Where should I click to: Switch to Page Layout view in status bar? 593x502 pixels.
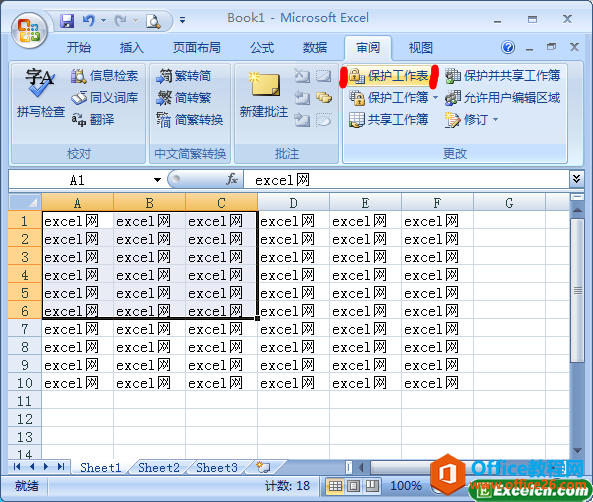354,486
